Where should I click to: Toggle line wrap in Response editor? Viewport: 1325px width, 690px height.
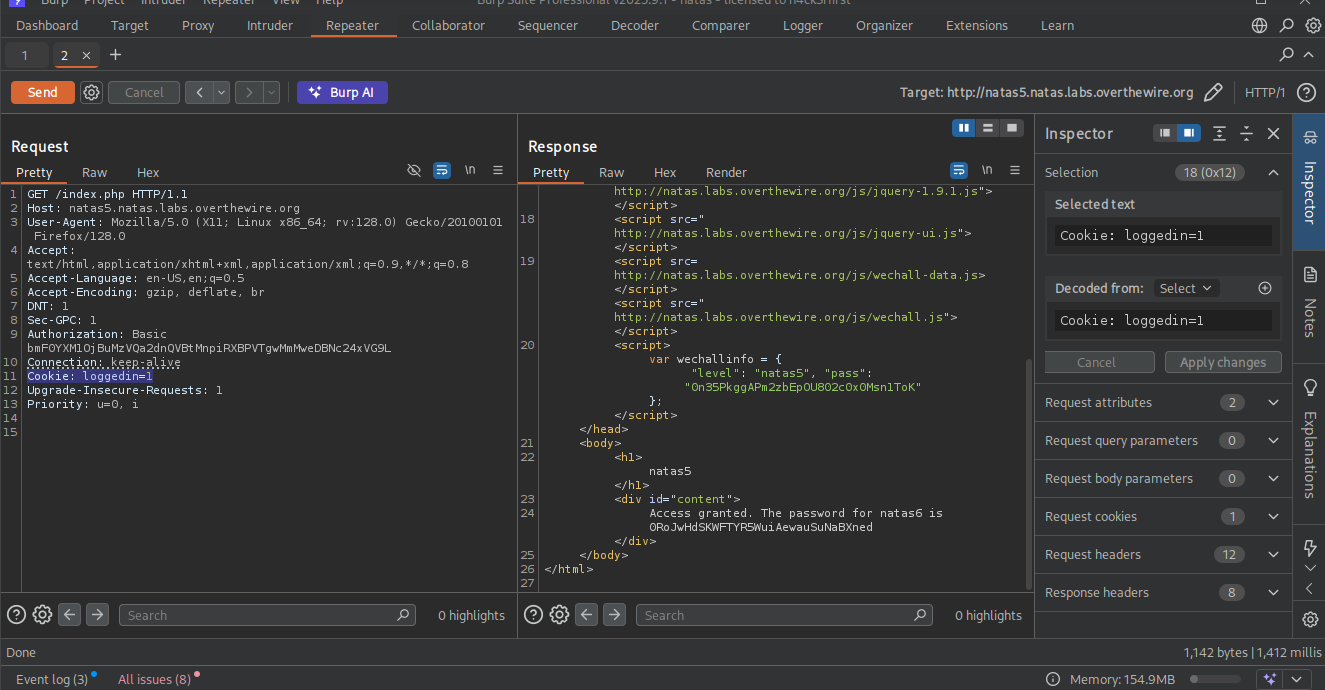pos(959,171)
